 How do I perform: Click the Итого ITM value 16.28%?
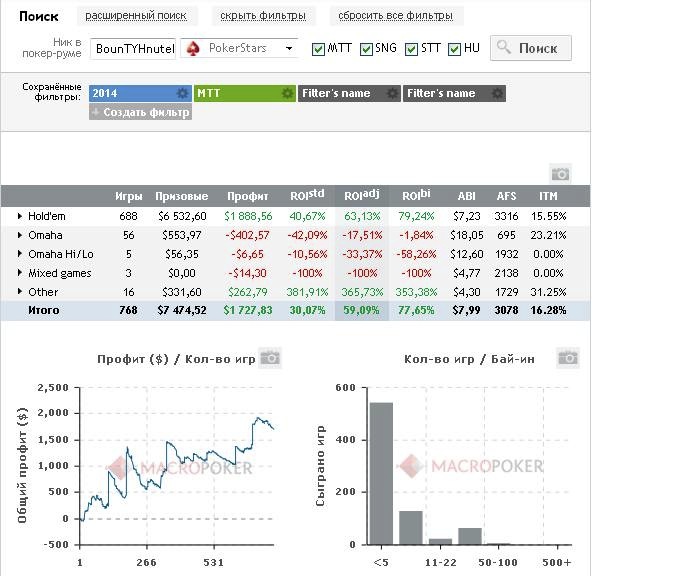coord(548,310)
